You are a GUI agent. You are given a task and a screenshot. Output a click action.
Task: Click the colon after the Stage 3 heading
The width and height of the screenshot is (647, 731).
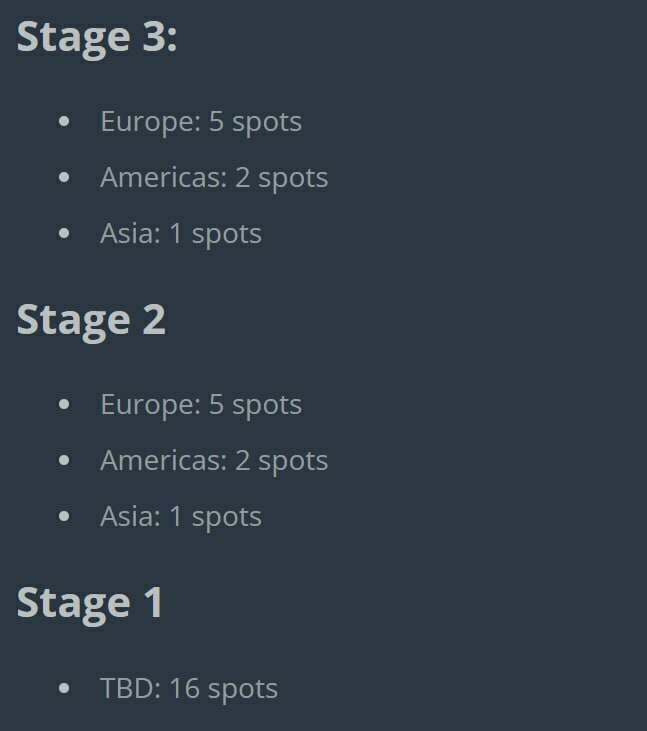coord(172,40)
